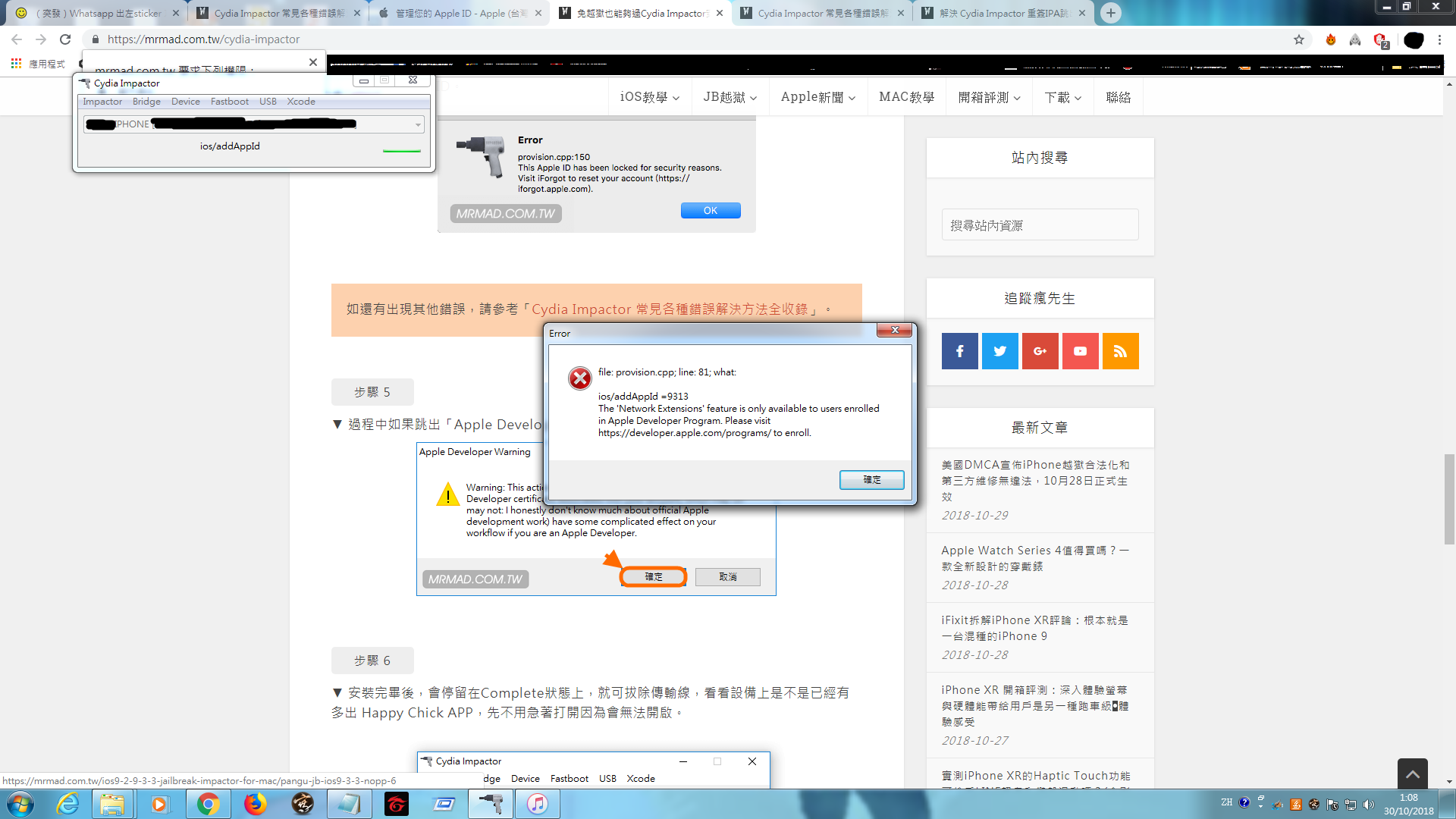Open the Google Plus follow icon
The width and height of the screenshot is (1456, 819).
tap(1040, 351)
